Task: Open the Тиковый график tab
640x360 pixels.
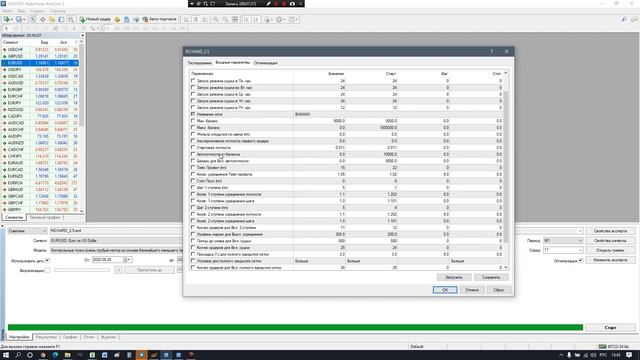Action: [44, 218]
